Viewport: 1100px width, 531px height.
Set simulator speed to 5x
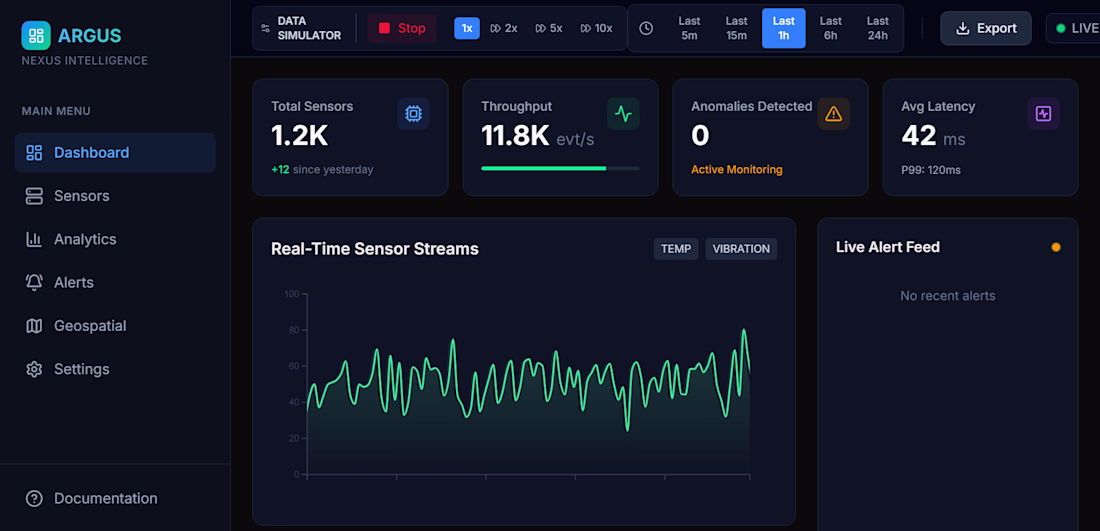(x=549, y=28)
